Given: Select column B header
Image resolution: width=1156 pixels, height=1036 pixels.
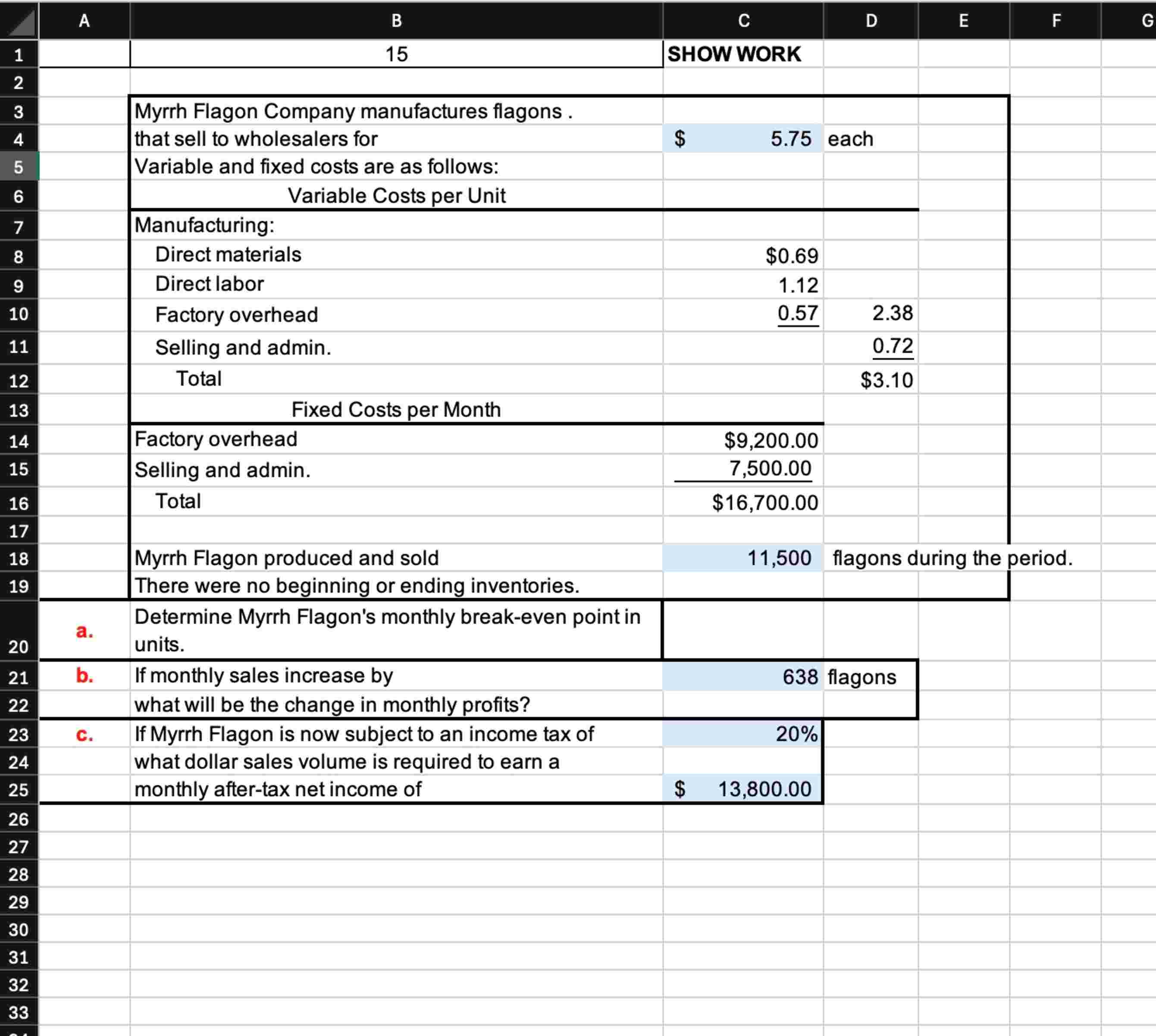Looking at the screenshot, I should click(396, 21).
